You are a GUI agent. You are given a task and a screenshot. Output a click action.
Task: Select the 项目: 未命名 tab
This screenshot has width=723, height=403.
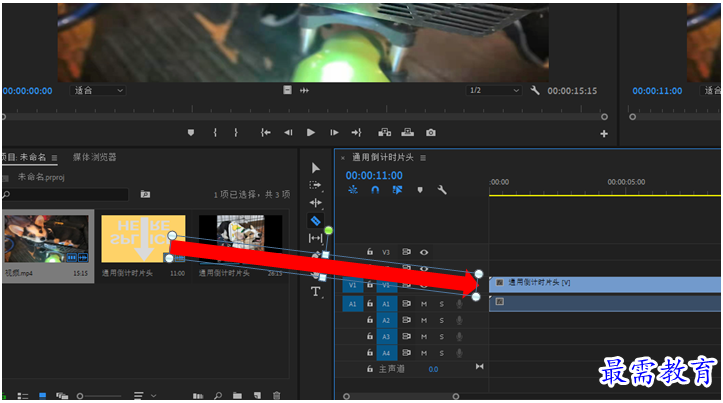point(24,157)
